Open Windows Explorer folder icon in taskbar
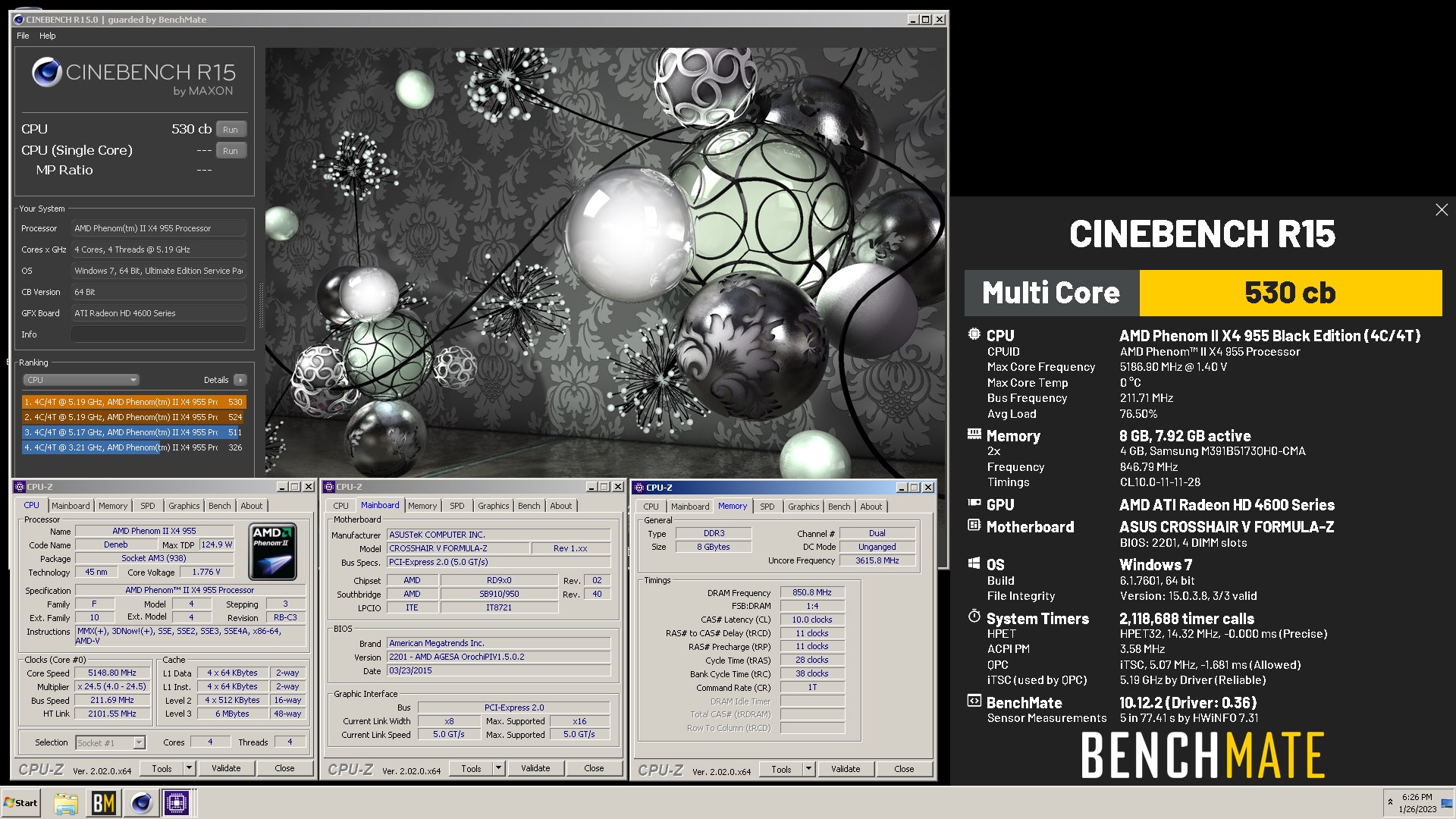Image resolution: width=1456 pixels, height=819 pixels. pyautogui.click(x=66, y=803)
